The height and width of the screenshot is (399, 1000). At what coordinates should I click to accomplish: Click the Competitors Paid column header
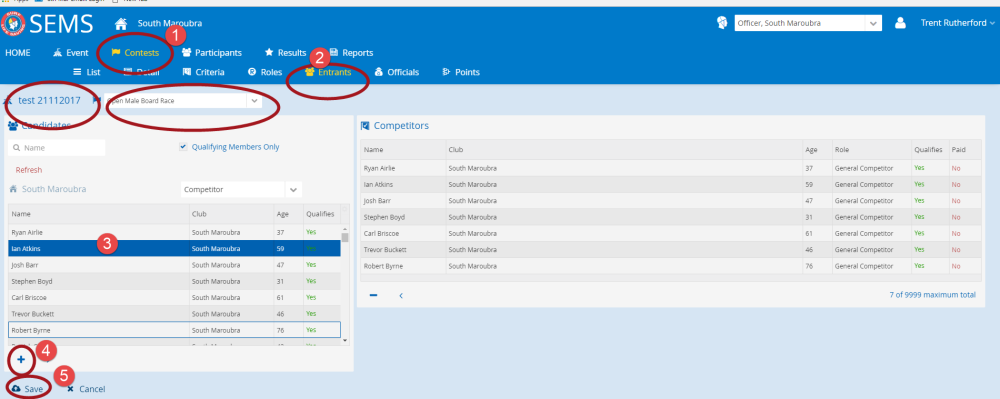tap(966, 150)
